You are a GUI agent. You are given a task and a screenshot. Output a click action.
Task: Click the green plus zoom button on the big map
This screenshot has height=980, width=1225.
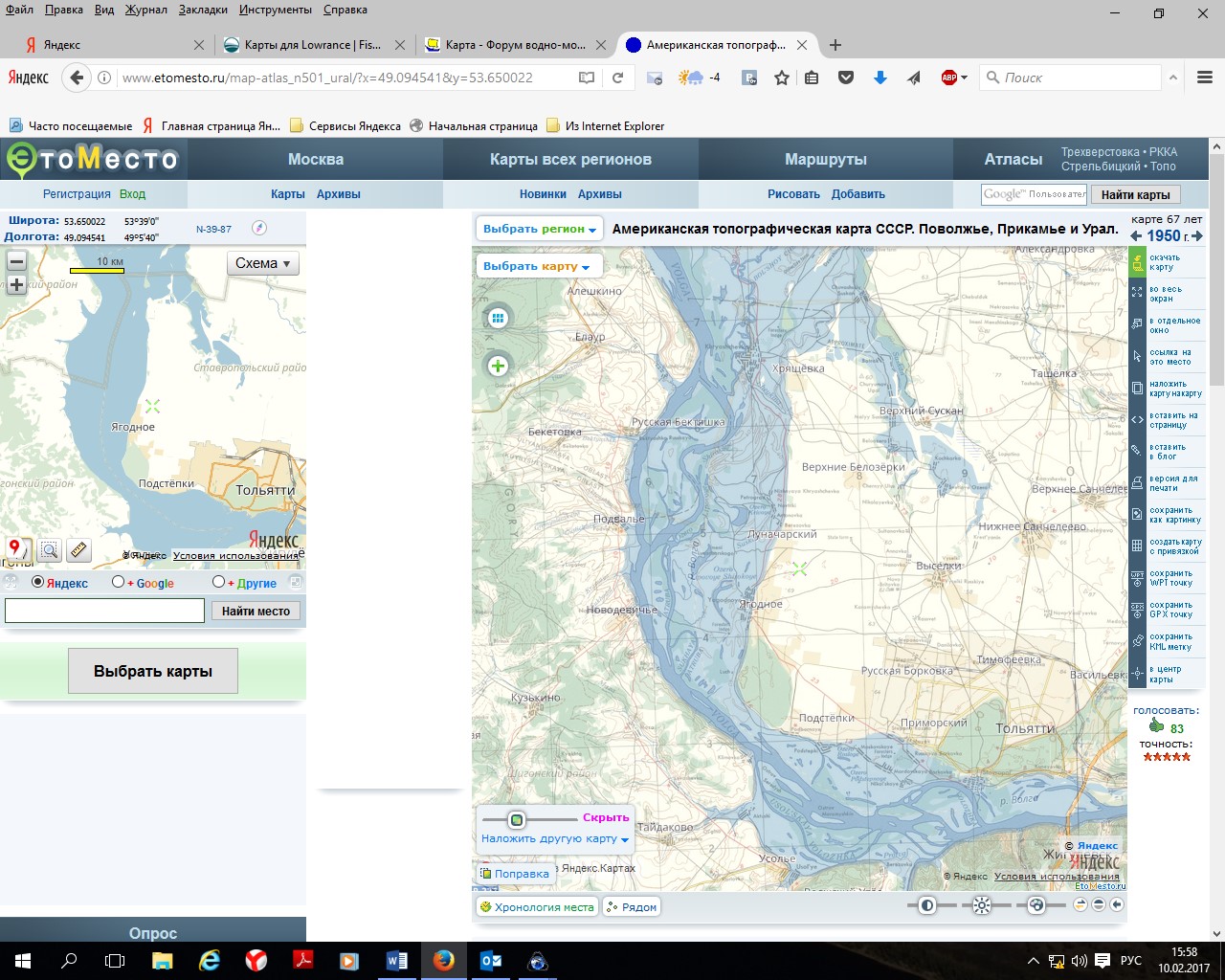[x=498, y=366]
